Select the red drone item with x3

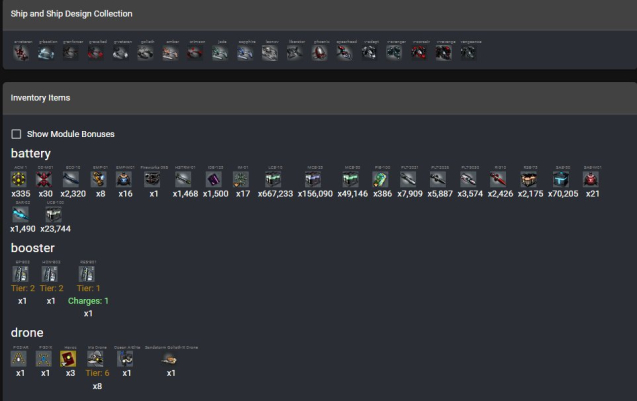70,358
